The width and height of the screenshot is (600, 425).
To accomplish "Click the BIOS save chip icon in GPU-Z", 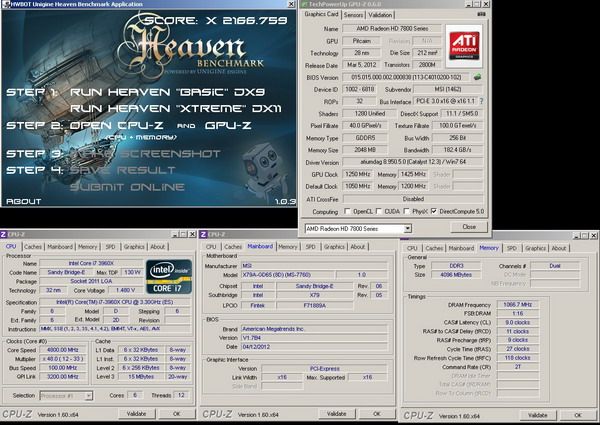I will pyautogui.click(x=477, y=77).
